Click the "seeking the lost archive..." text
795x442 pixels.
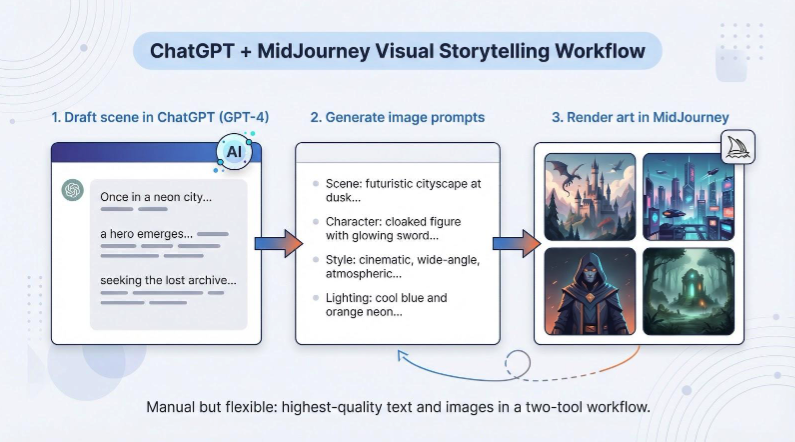(168, 279)
